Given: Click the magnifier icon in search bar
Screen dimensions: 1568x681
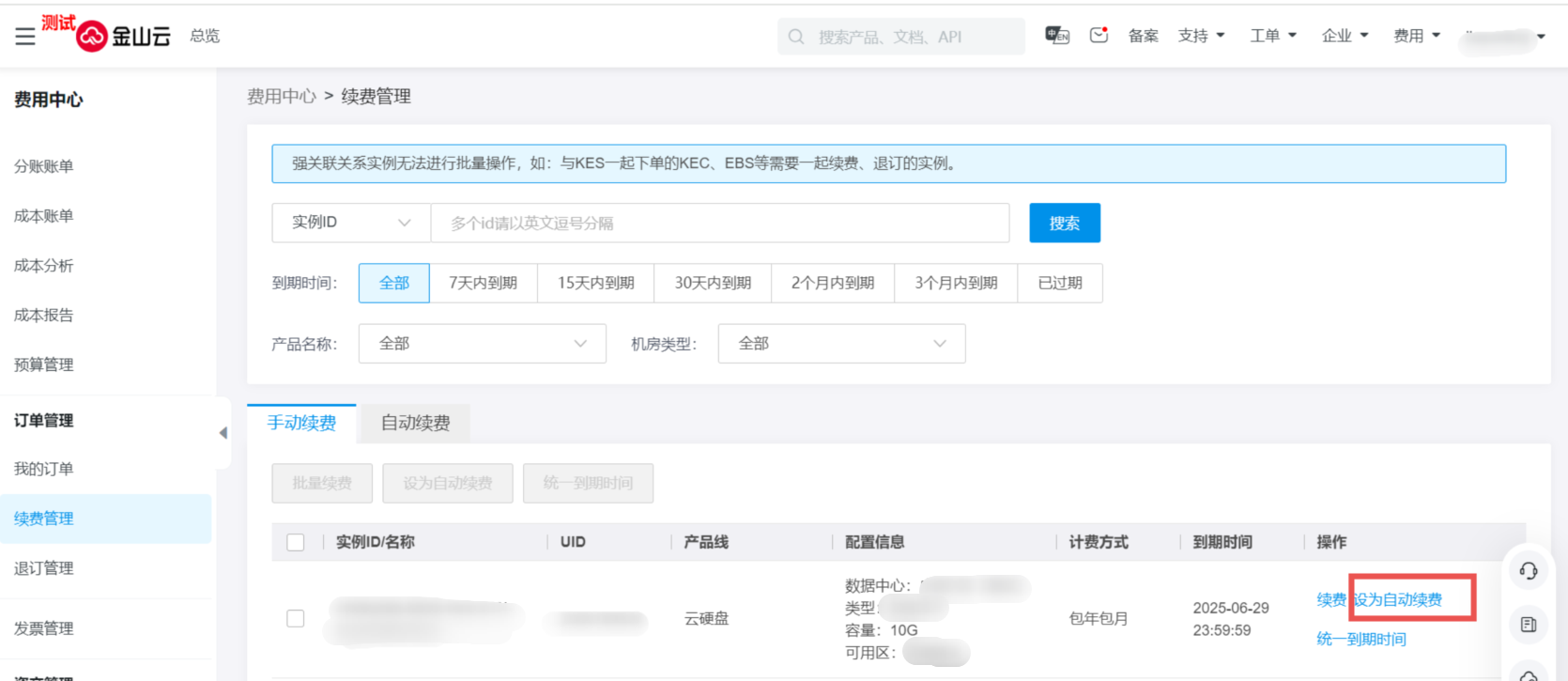Looking at the screenshot, I should tap(796, 37).
